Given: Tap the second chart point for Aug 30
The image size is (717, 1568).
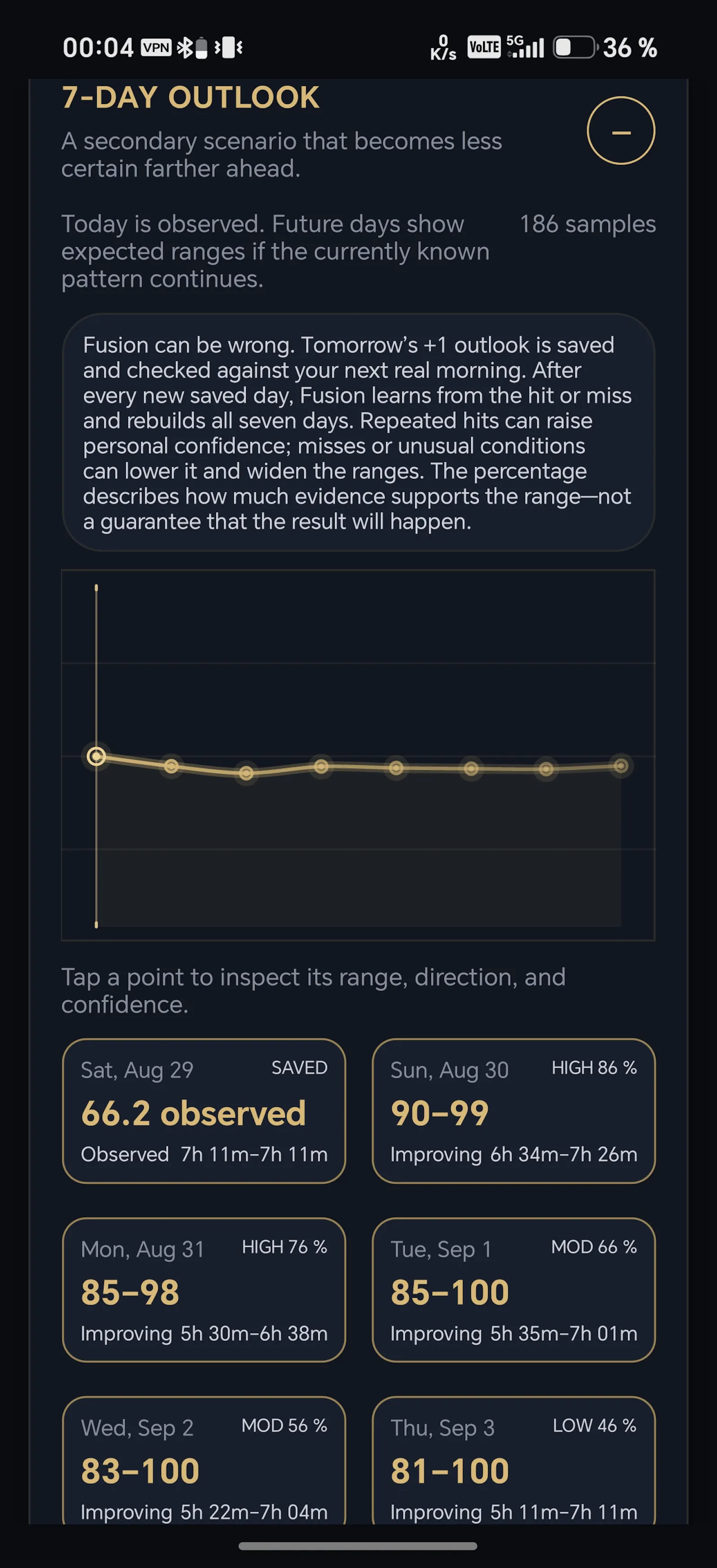Looking at the screenshot, I should [172, 766].
